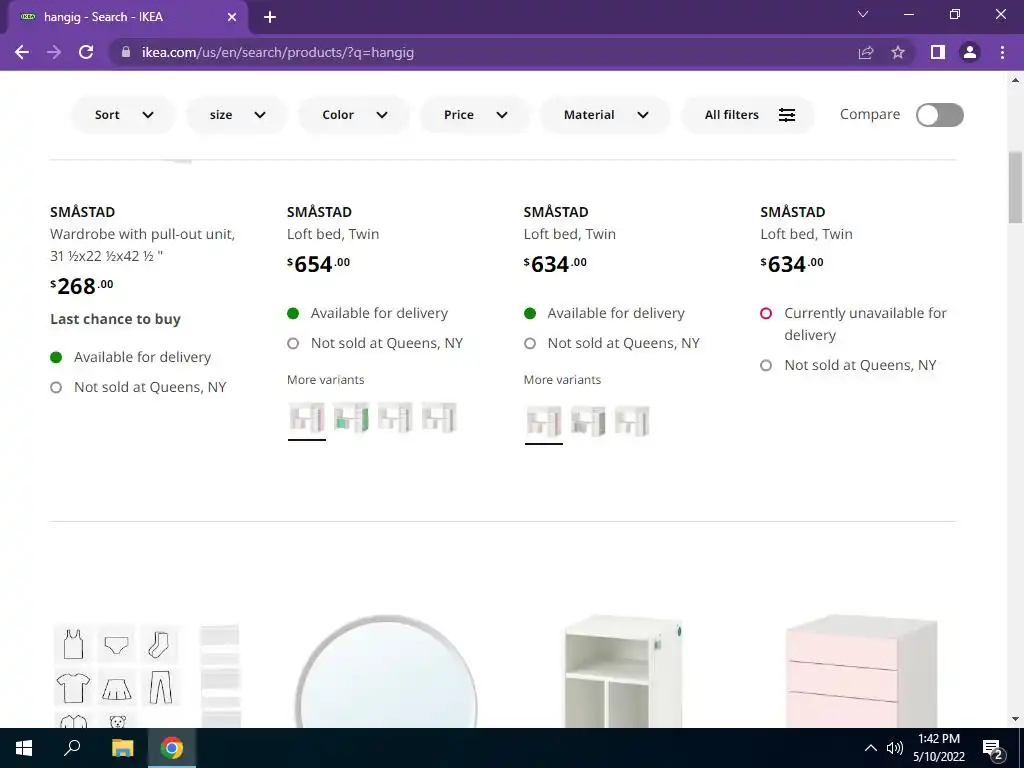Click 'More variants' under the $654 loft bed
This screenshot has height=768, width=1024.
coord(326,380)
